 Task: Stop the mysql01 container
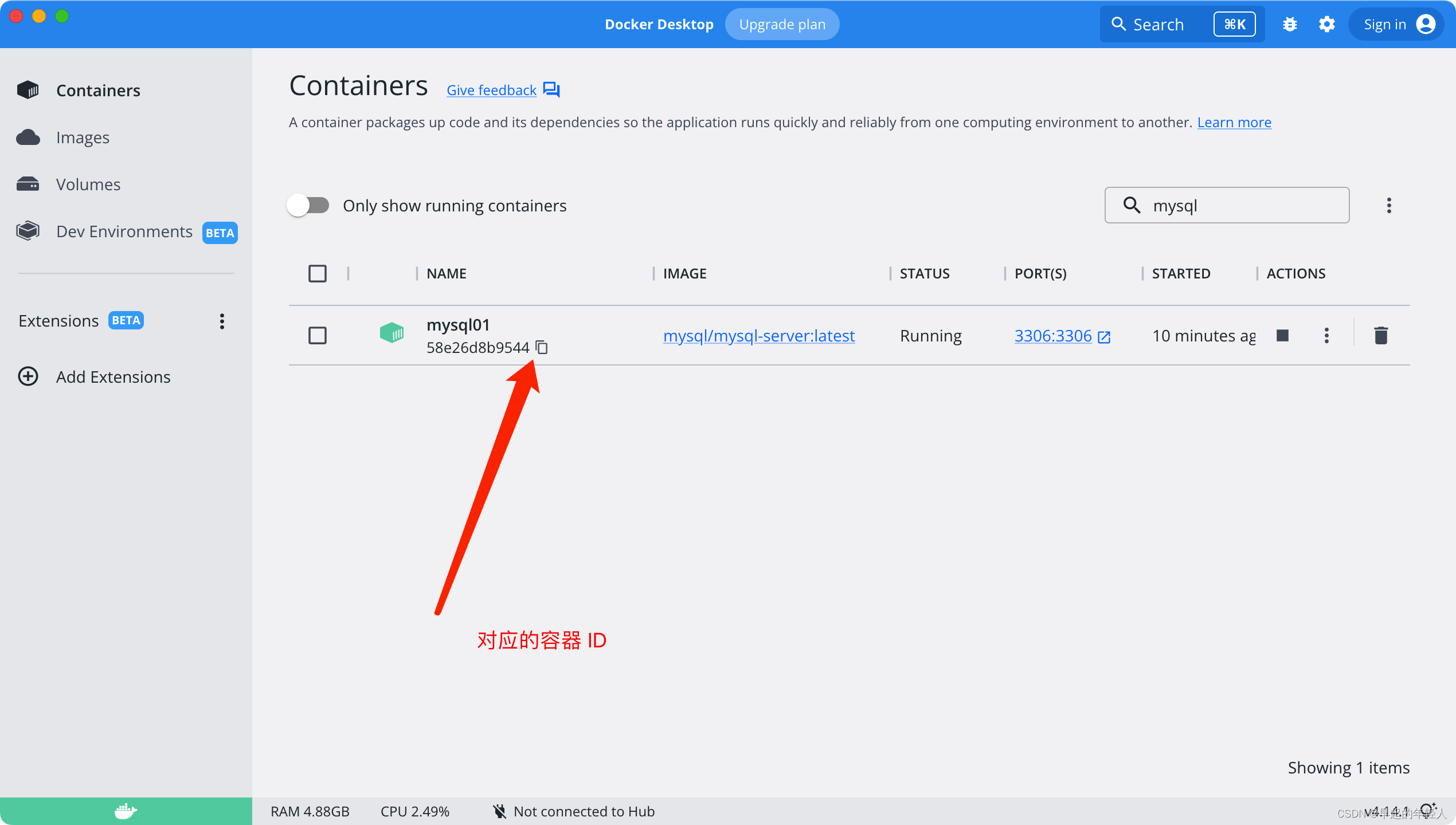[x=1282, y=335]
